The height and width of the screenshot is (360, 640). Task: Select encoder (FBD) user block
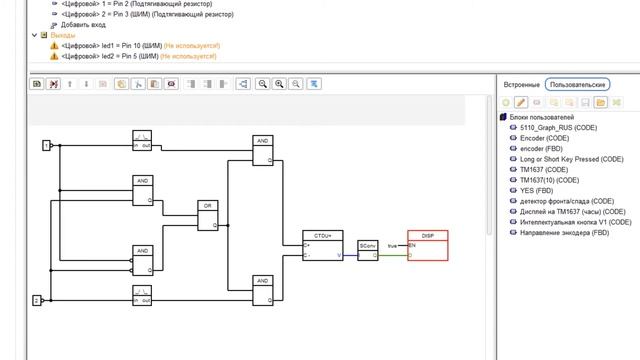[541, 149]
